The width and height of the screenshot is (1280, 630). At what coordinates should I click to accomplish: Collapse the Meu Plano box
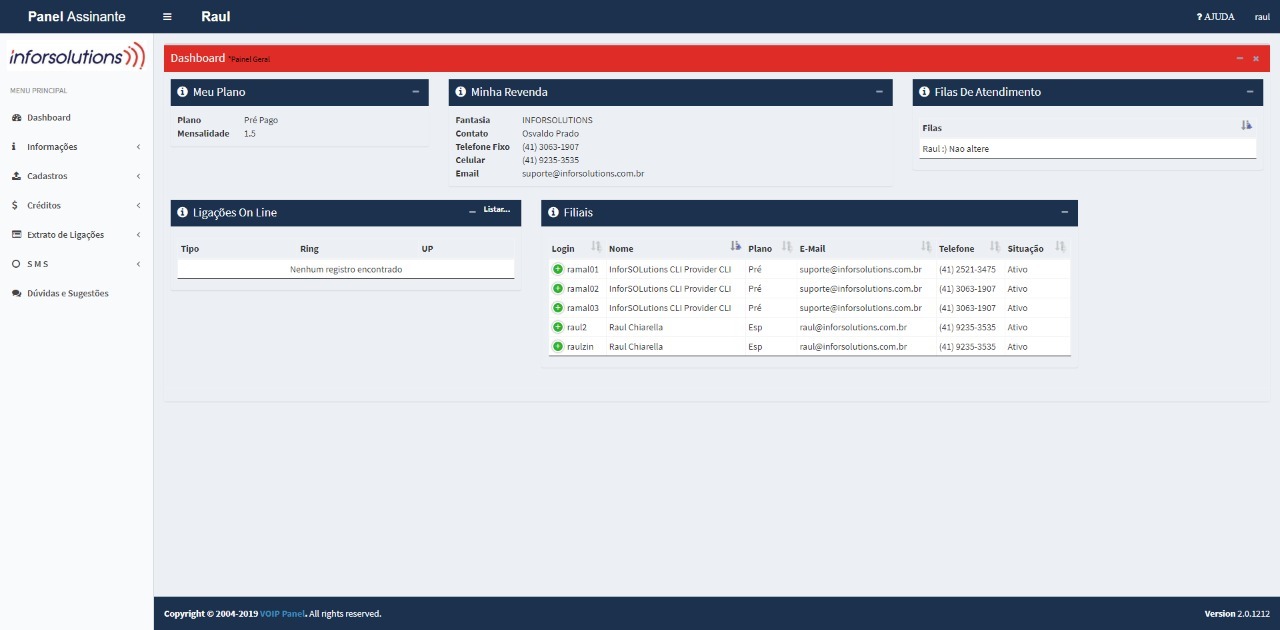tap(416, 92)
